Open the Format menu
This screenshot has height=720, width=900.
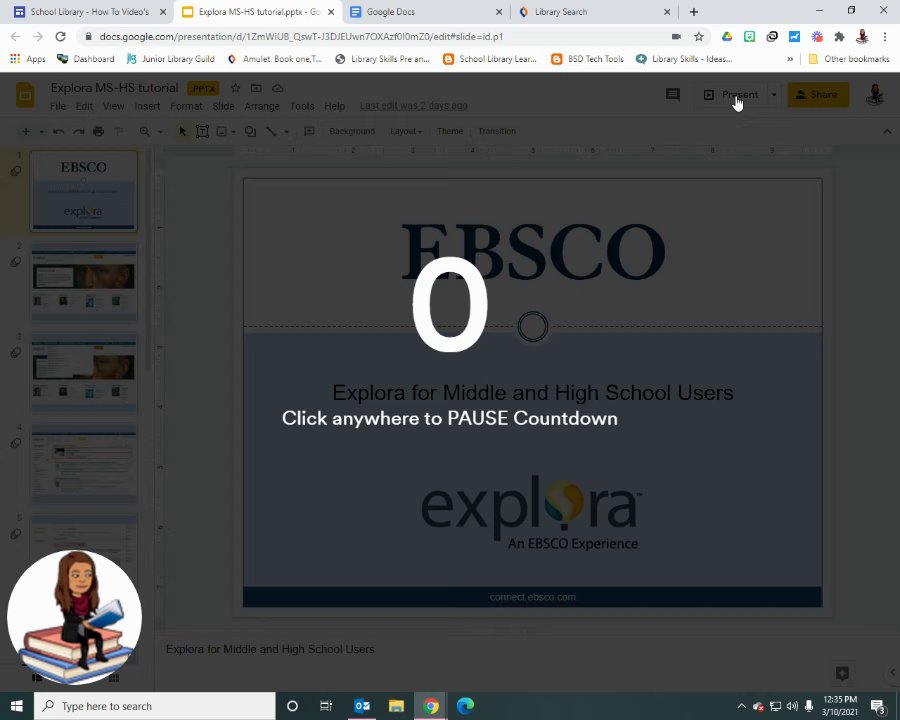pos(186,106)
